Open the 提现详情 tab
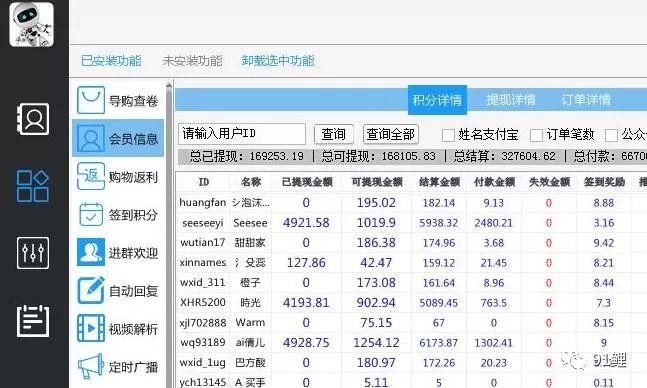This screenshot has height=388, width=647. click(511, 100)
